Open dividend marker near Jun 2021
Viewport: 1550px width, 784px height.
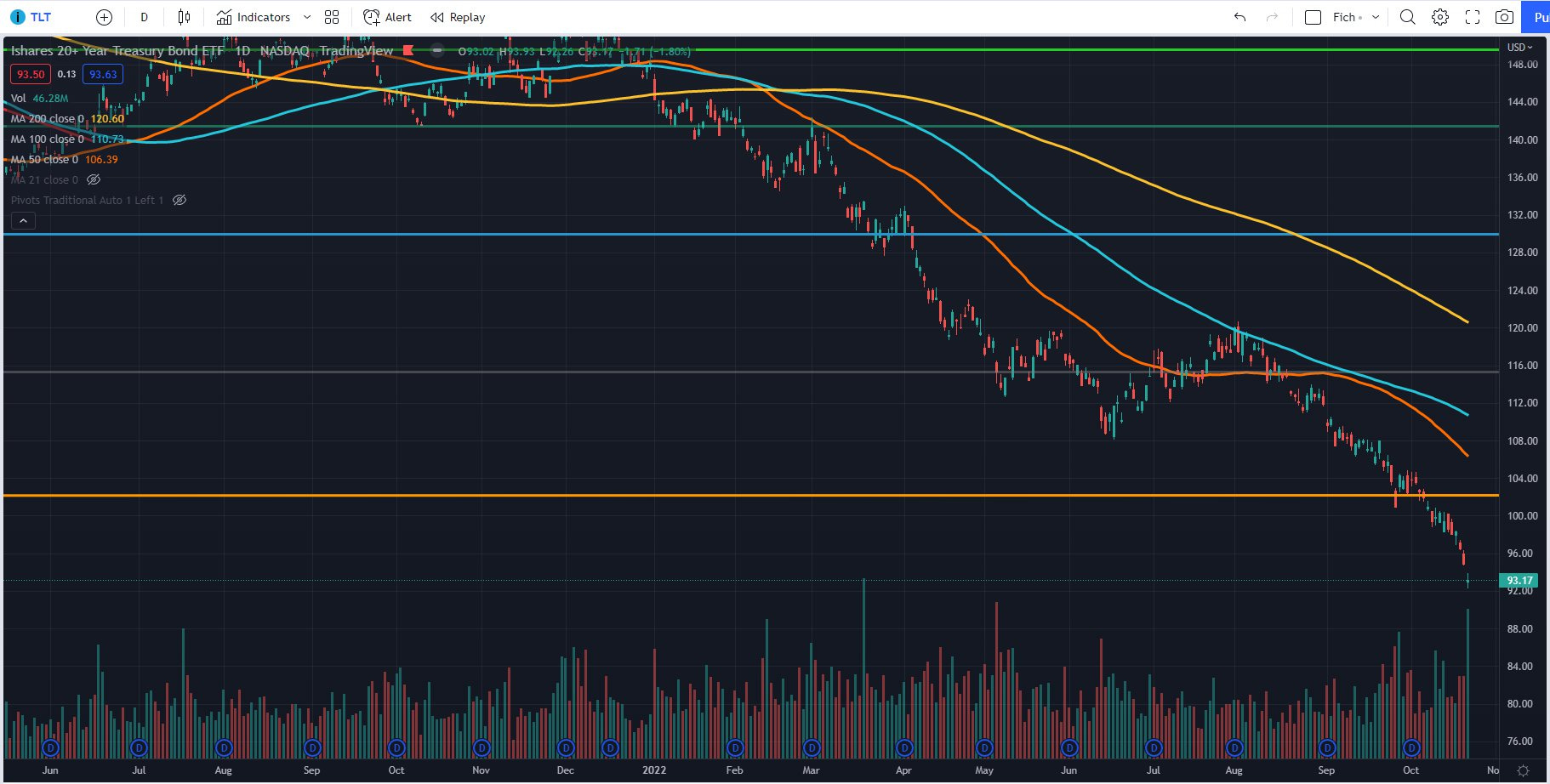pyautogui.click(x=50, y=748)
